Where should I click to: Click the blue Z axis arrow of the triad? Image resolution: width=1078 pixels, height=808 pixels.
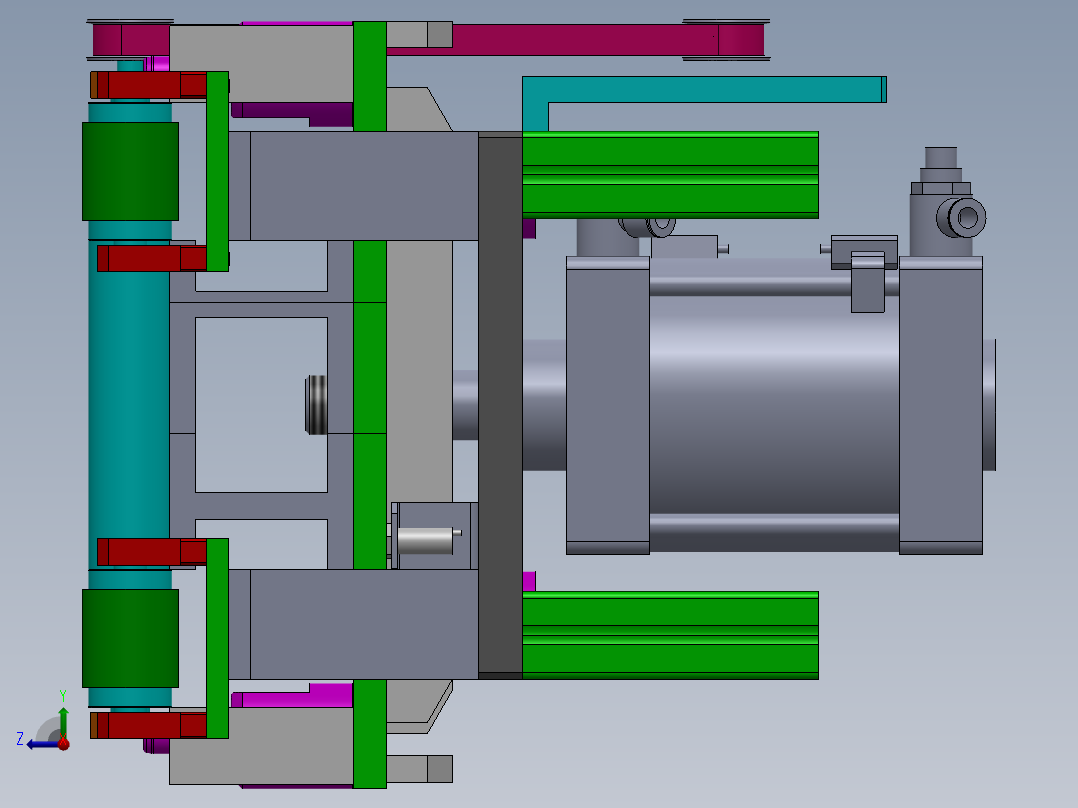(x=41, y=745)
